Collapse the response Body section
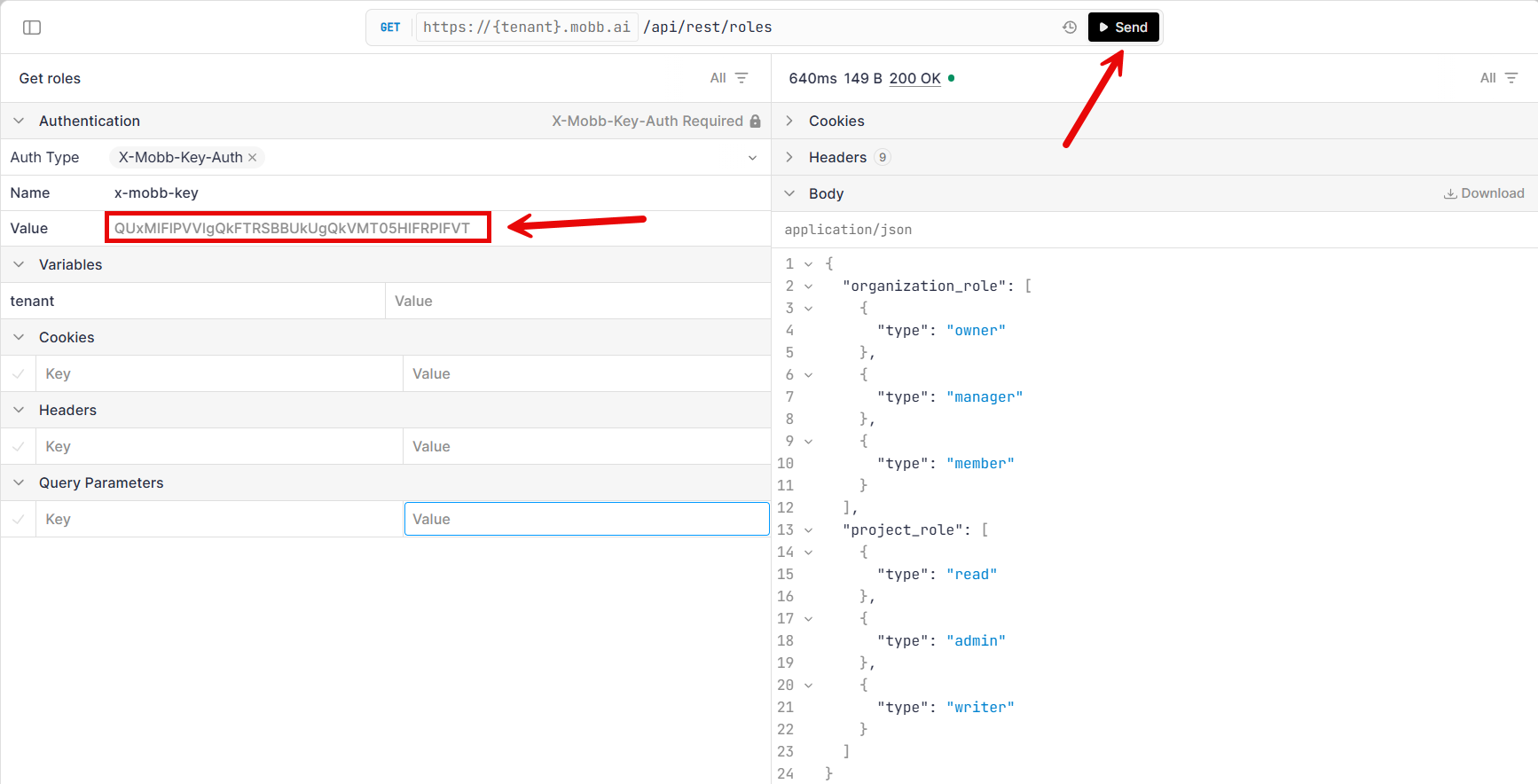This screenshot has width=1538, height=784. 789,193
